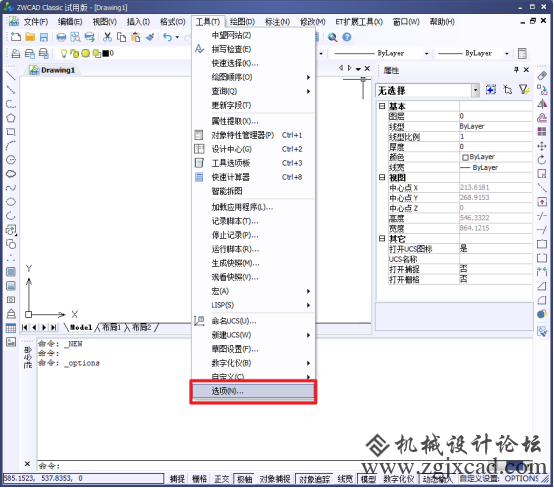
Task: Click the Select Objects icon in Properties panel
Action: [507, 90]
